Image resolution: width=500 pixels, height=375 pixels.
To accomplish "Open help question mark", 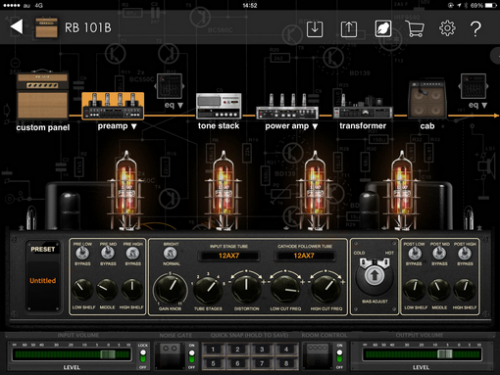I will 476,29.
